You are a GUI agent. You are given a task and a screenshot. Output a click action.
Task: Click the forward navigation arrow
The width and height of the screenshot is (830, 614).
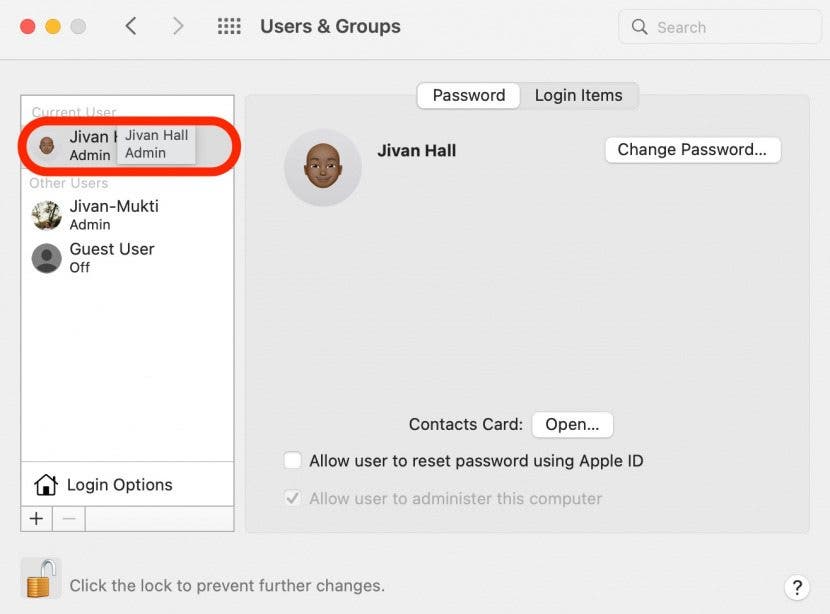(178, 26)
